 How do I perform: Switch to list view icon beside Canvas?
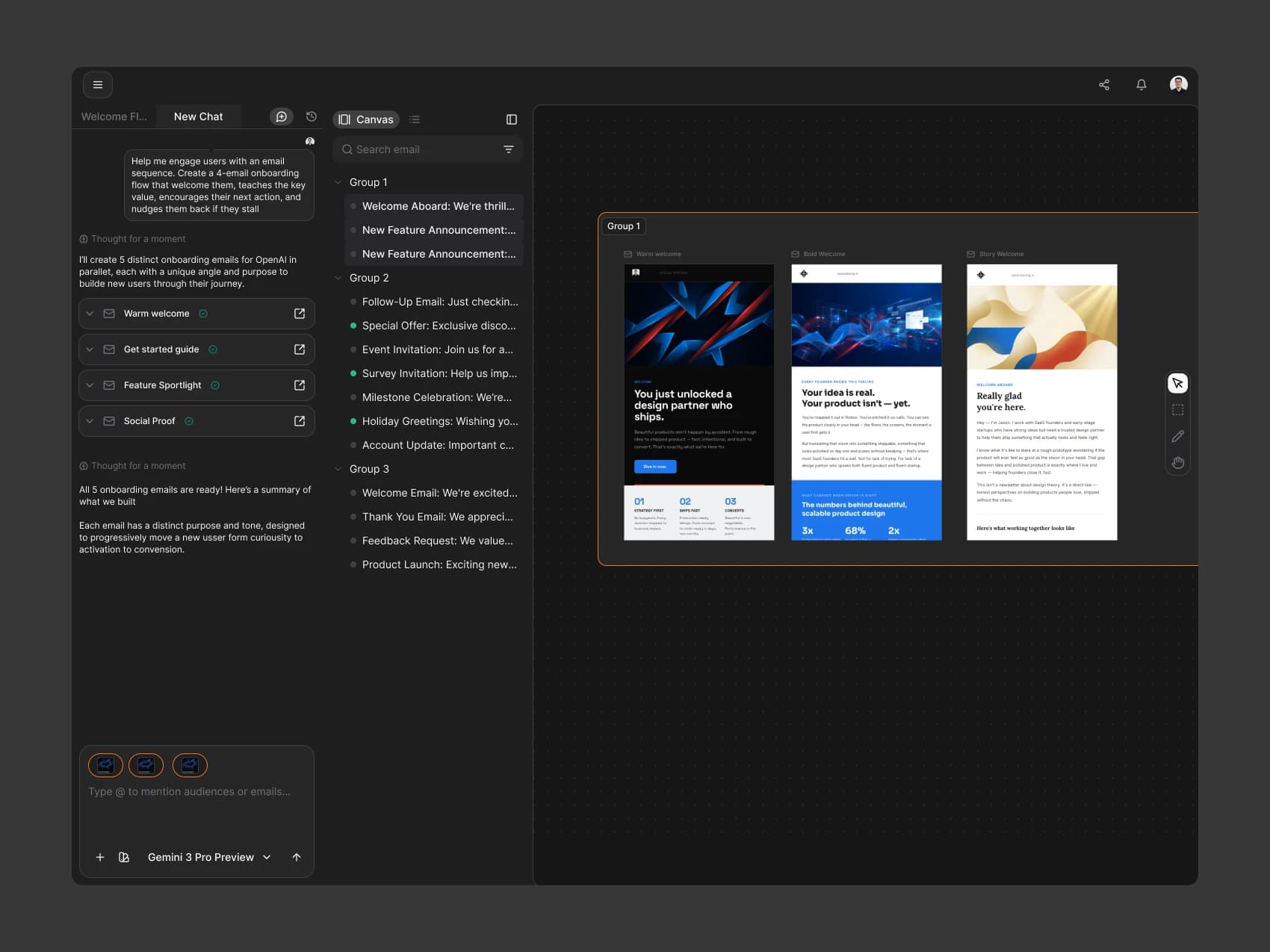[x=415, y=119]
